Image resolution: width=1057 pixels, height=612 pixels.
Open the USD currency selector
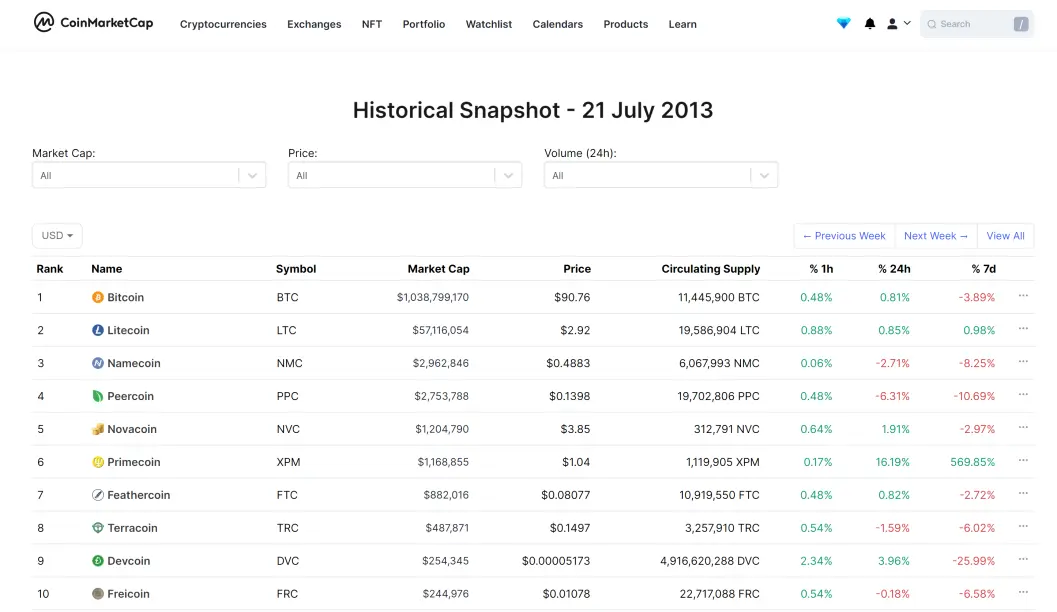57,235
